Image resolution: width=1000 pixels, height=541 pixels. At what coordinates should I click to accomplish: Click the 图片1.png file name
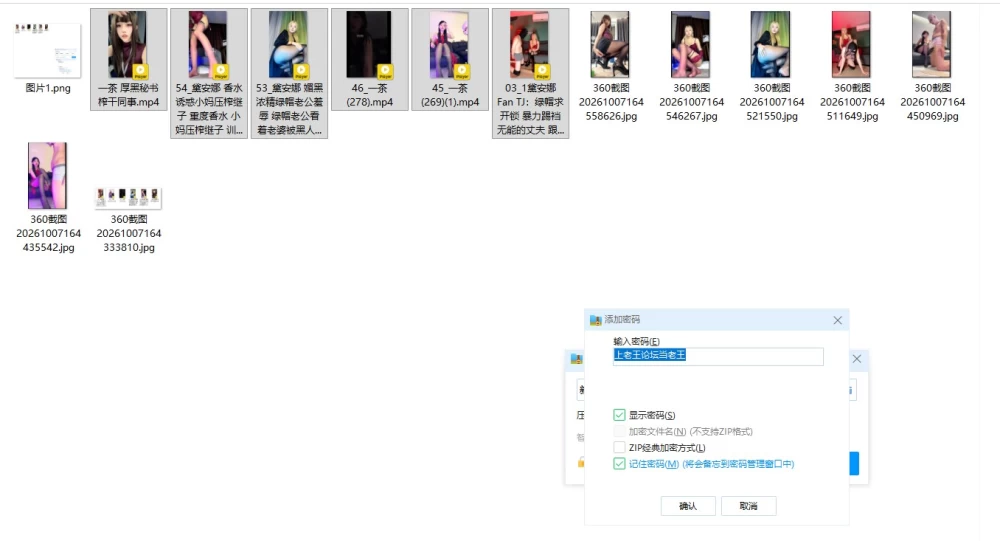point(48,88)
